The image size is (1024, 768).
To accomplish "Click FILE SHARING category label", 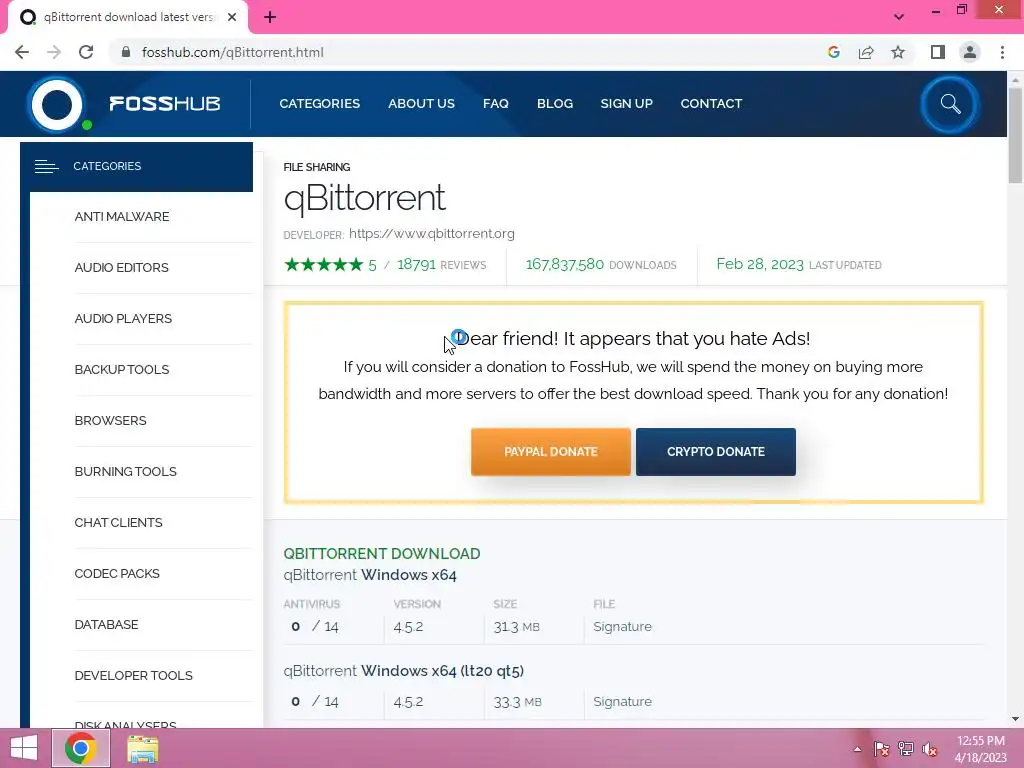I will (317, 167).
